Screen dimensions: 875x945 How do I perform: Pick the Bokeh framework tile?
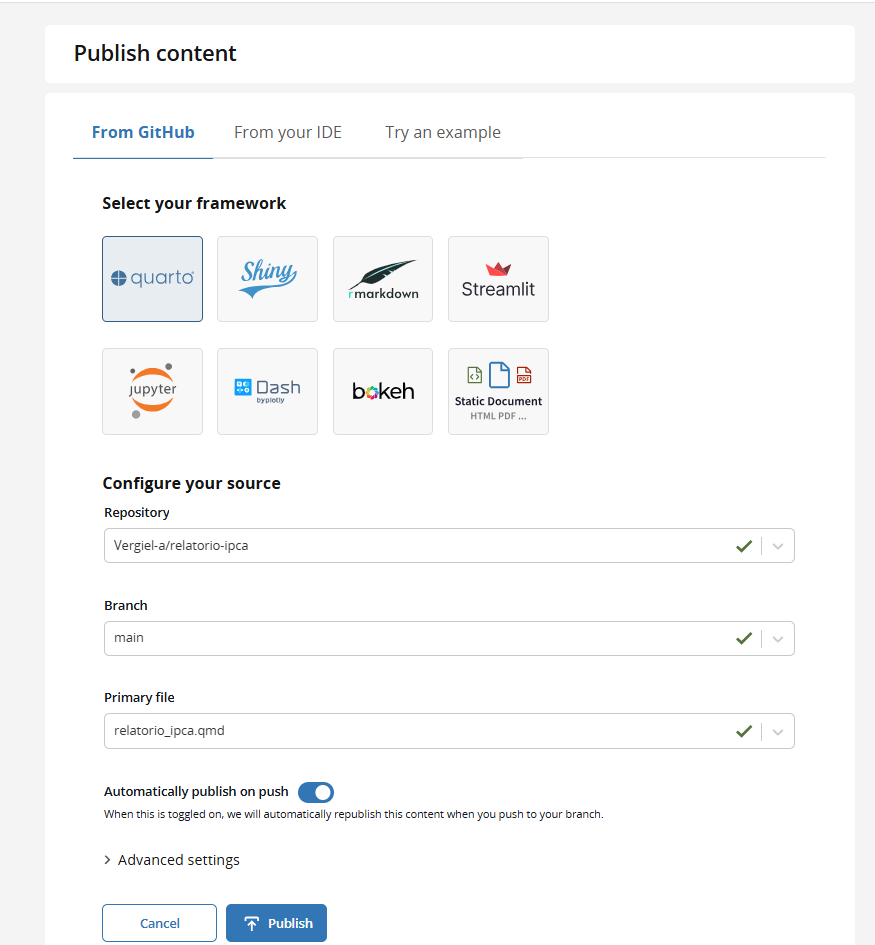[x=383, y=391]
